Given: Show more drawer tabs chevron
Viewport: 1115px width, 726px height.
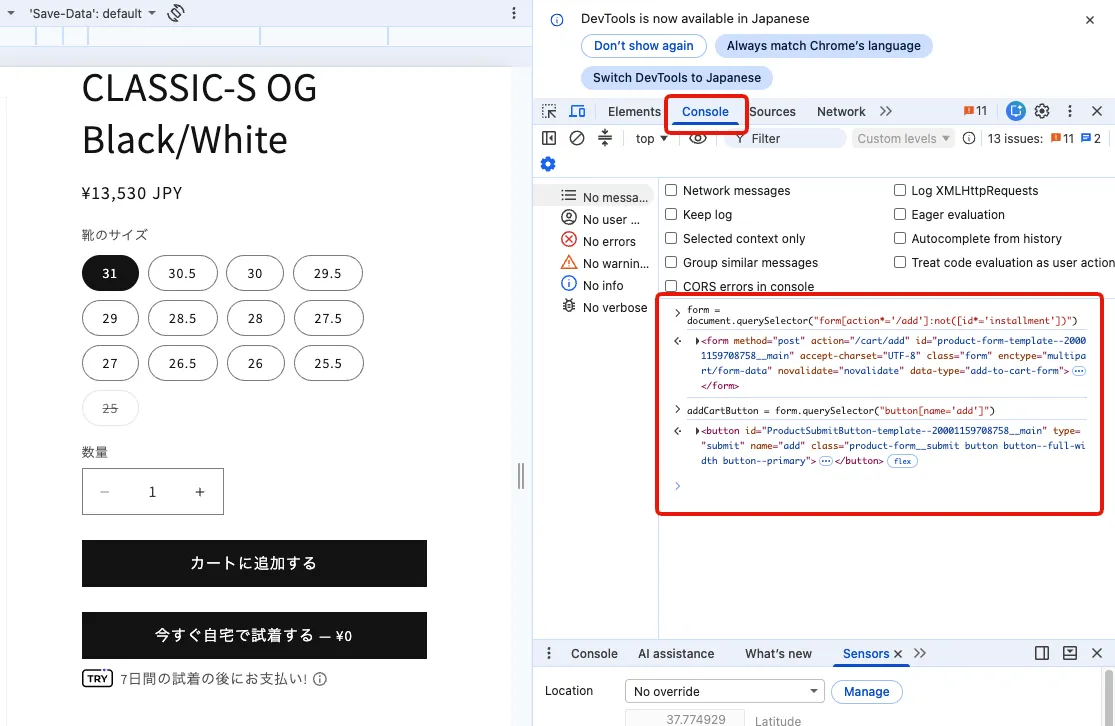Looking at the screenshot, I should (x=919, y=653).
